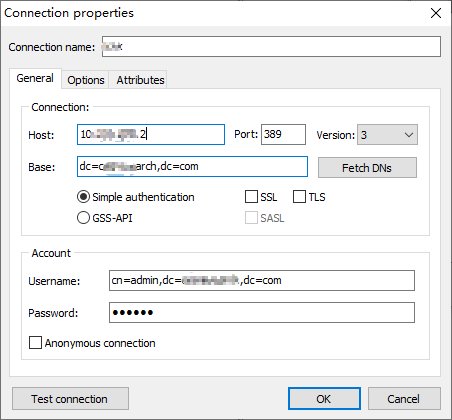Click into the Host input field
The height and width of the screenshot is (420, 452).
coord(151,135)
